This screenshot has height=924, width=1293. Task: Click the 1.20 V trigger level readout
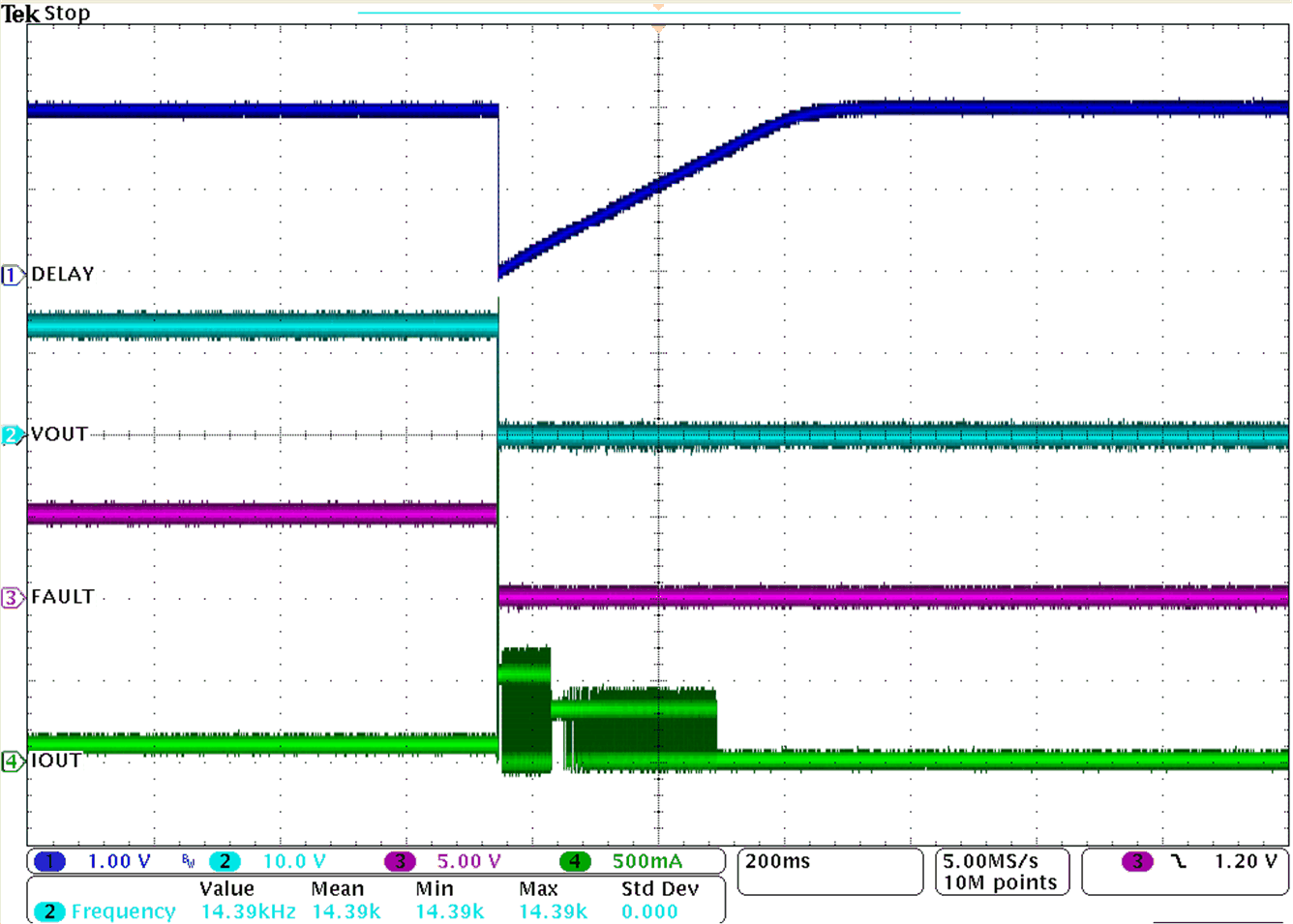point(1246,861)
